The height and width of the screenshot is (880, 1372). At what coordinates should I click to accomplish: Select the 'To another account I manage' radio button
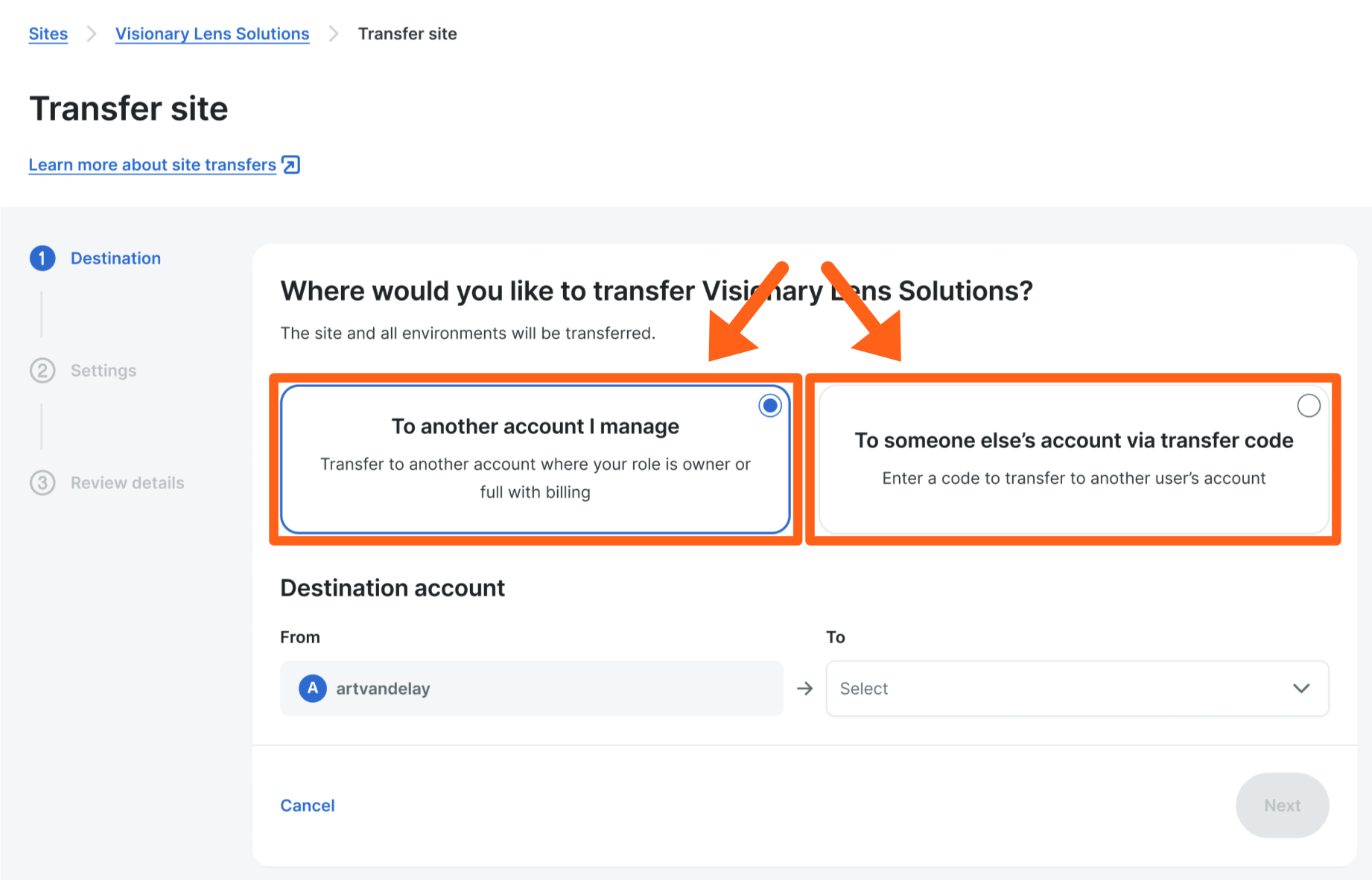coord(769,406)
